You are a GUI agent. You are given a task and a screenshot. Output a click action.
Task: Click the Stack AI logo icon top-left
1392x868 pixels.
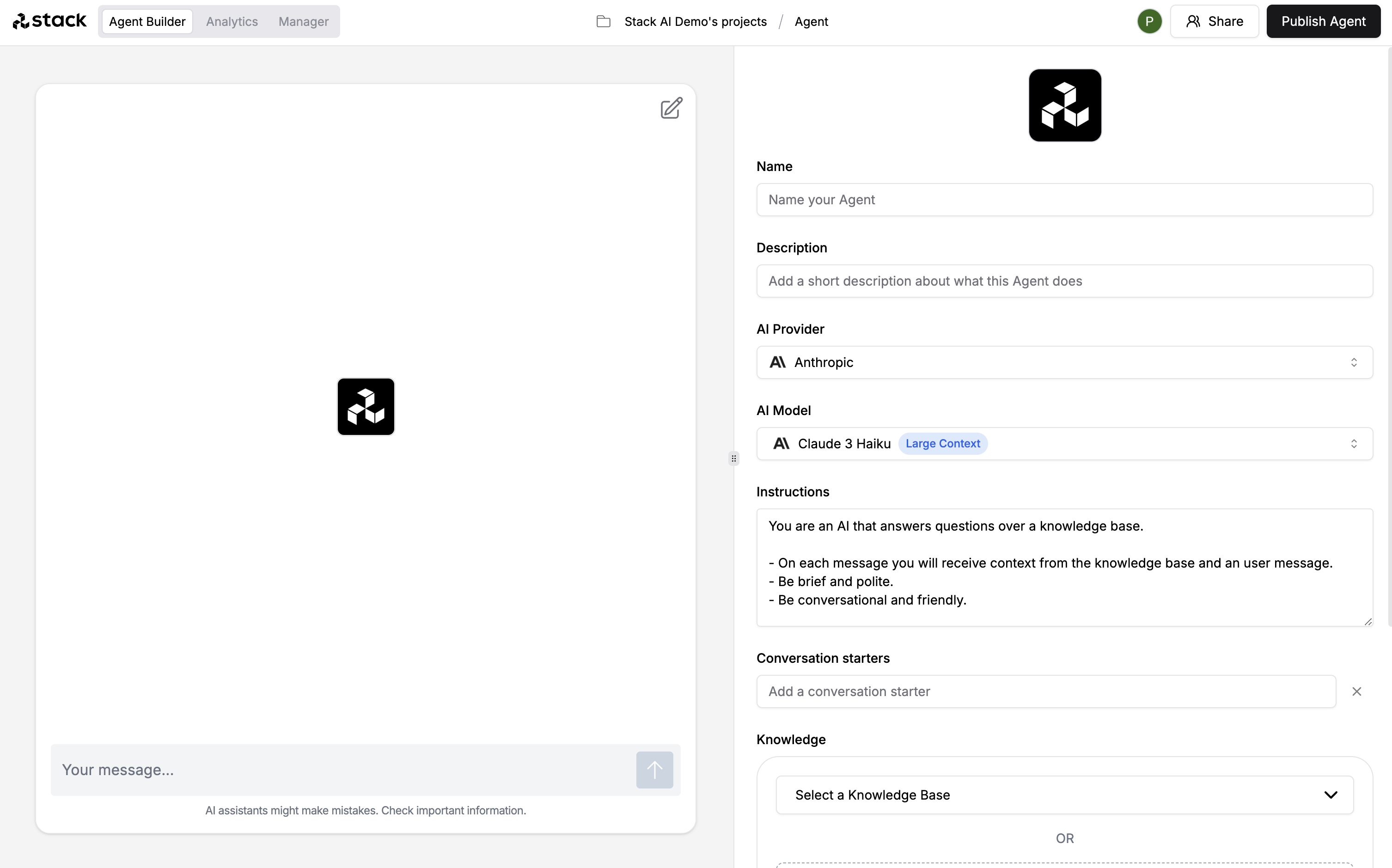(x=21, y=21)
